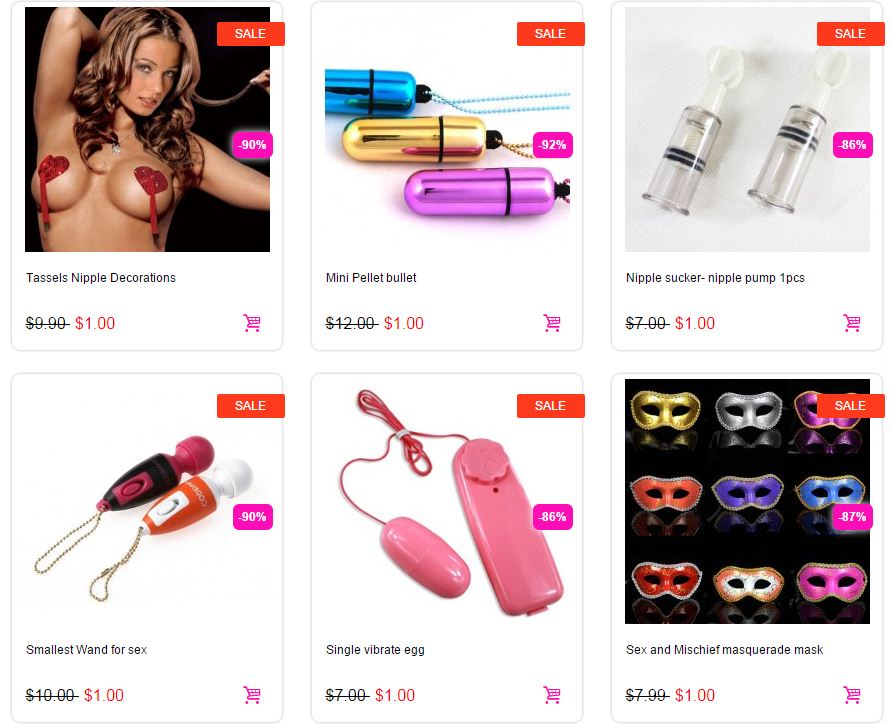
Task: Open Sex and Mischief masquerade mask link
Action: [x=724, y=650]
